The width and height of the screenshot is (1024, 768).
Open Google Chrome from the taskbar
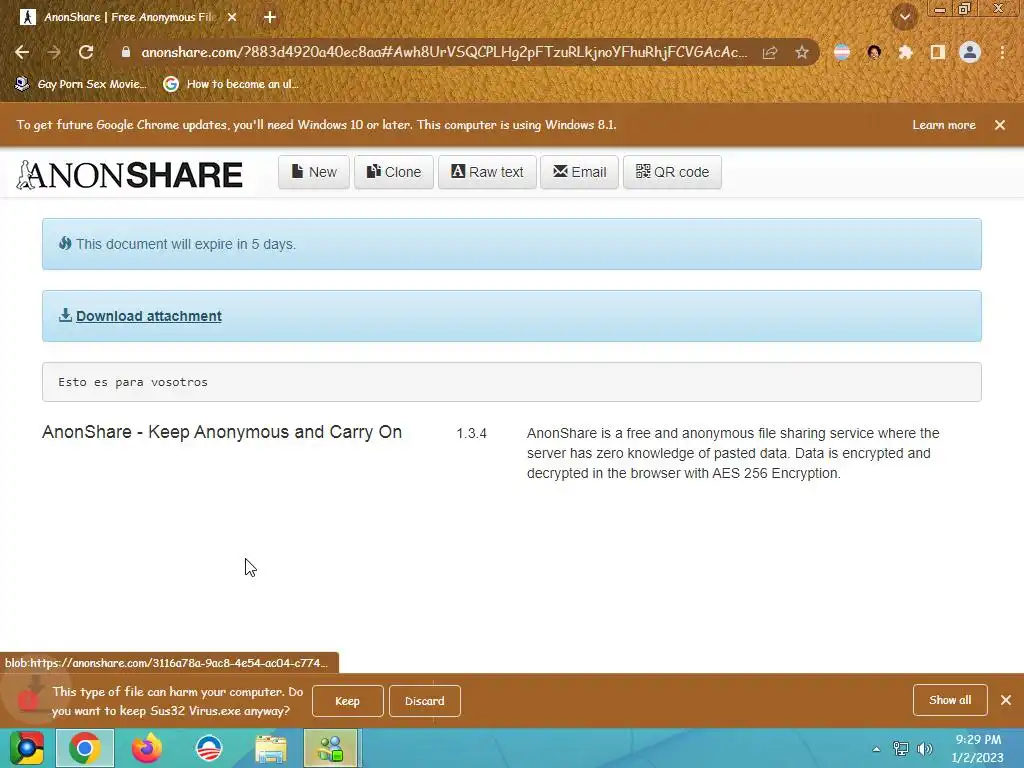(x=85, y=748)
